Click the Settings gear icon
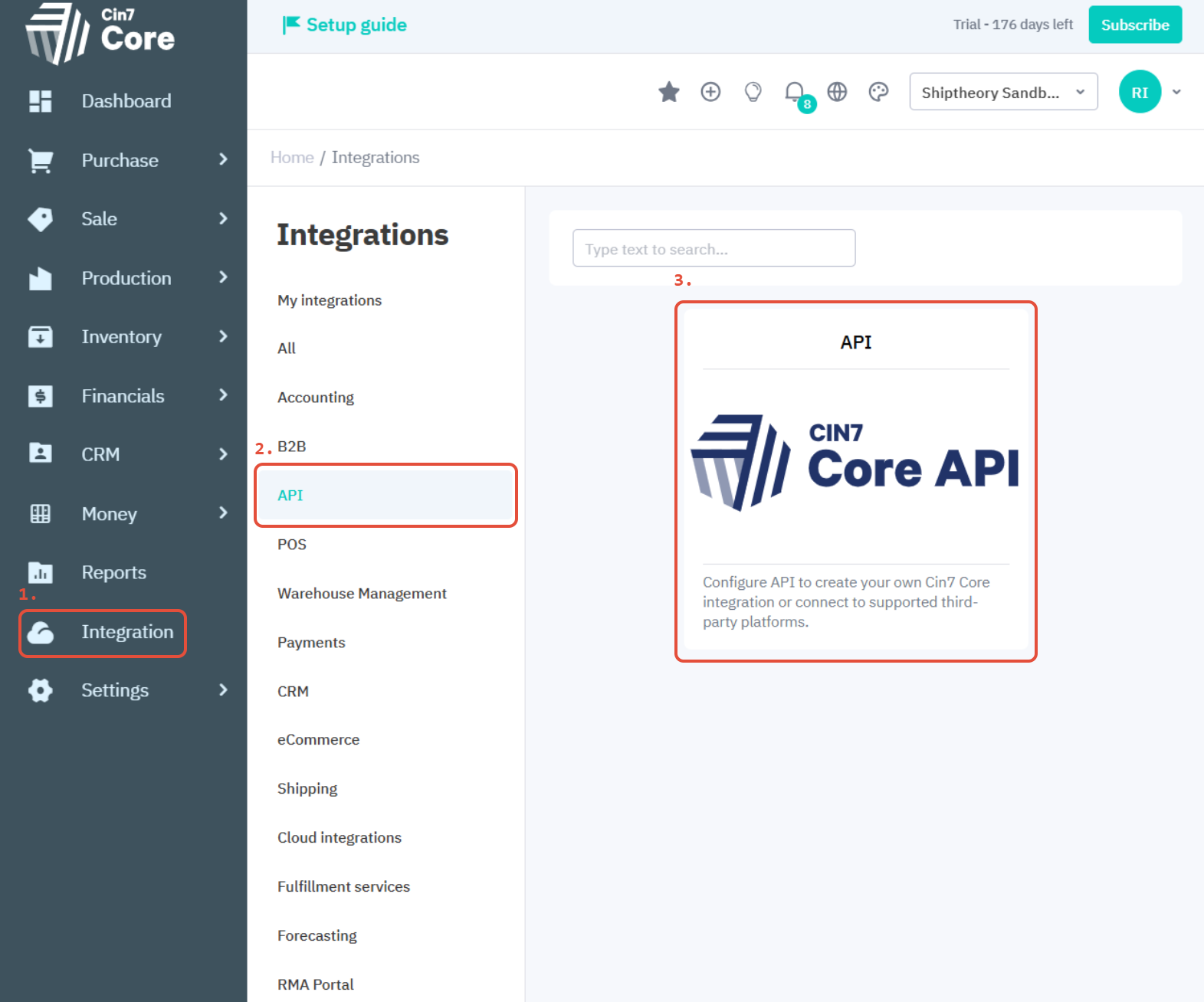The width and height of the screenshot is (1204, 1002). (x=40, y=690)
